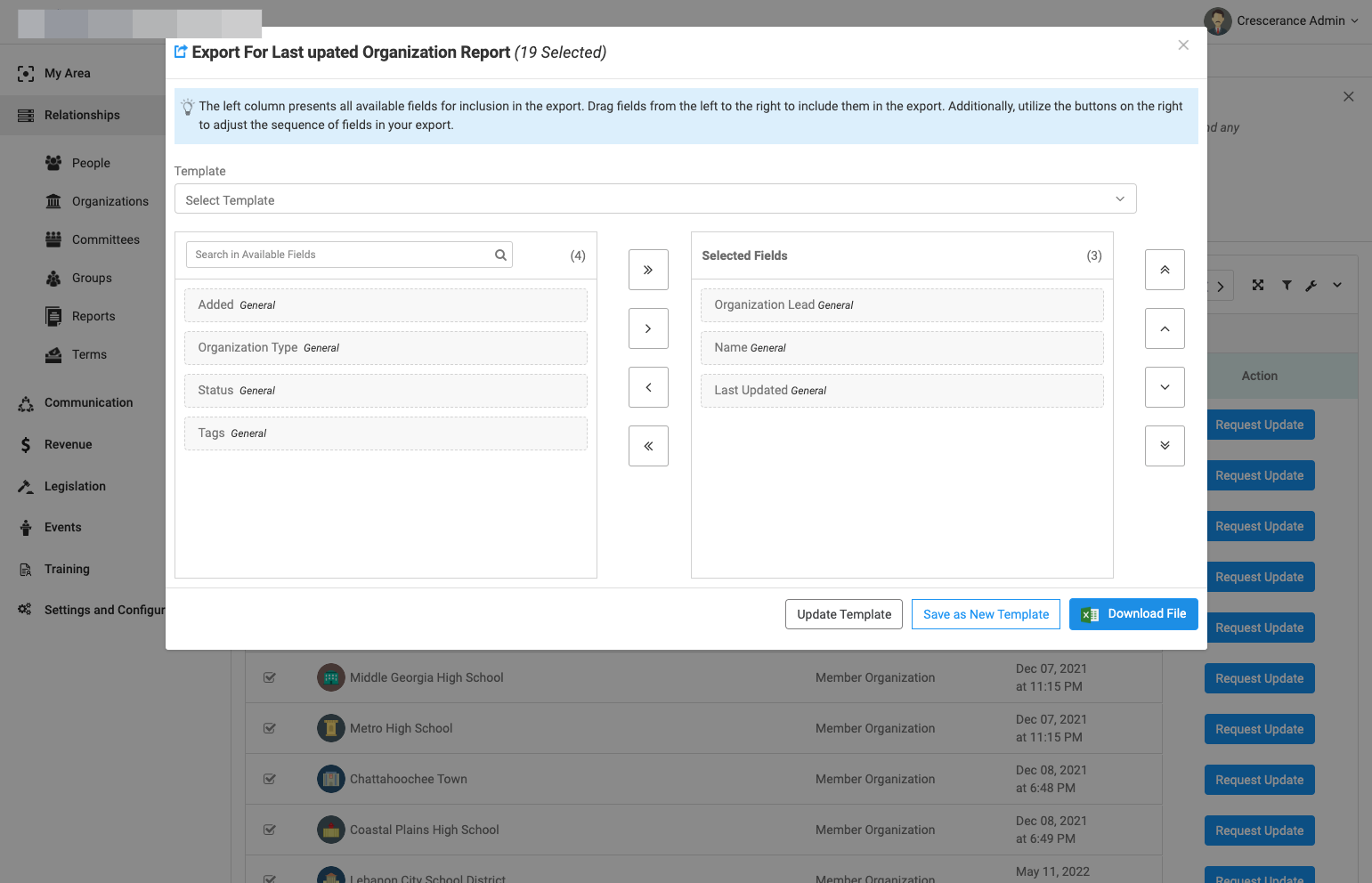The image size is (1372, 883).
Task: Select the Organization Type available field
Action: [x=386, y=348]
